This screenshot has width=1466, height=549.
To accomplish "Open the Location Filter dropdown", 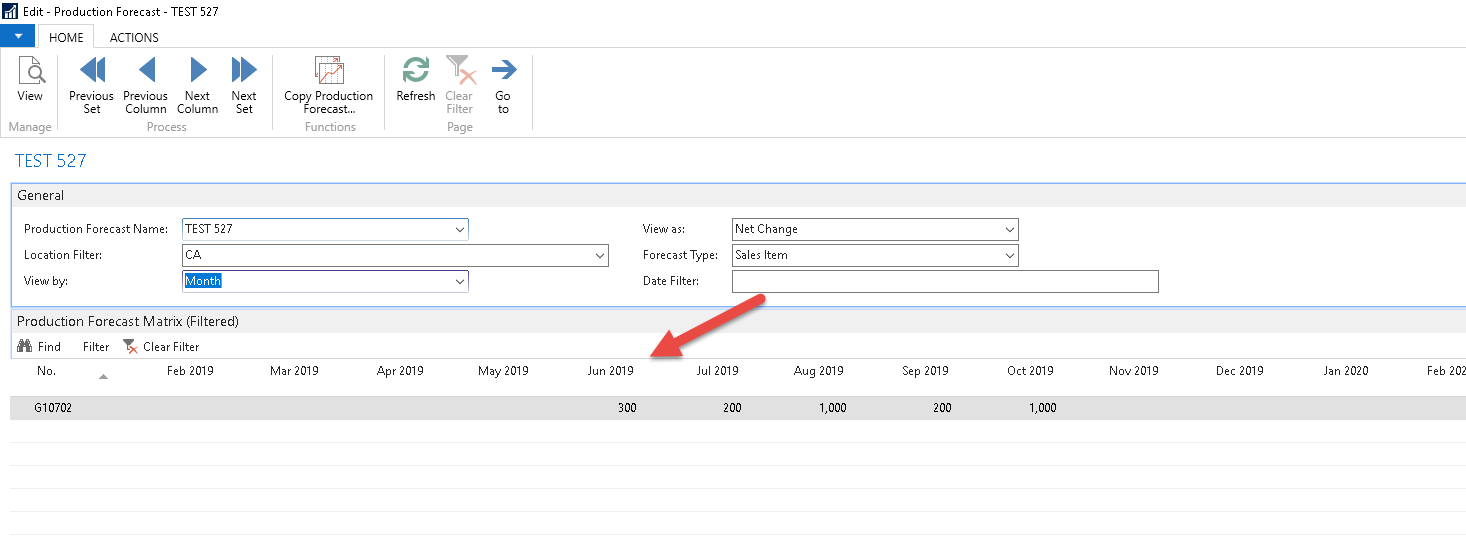I will point(600,255).
